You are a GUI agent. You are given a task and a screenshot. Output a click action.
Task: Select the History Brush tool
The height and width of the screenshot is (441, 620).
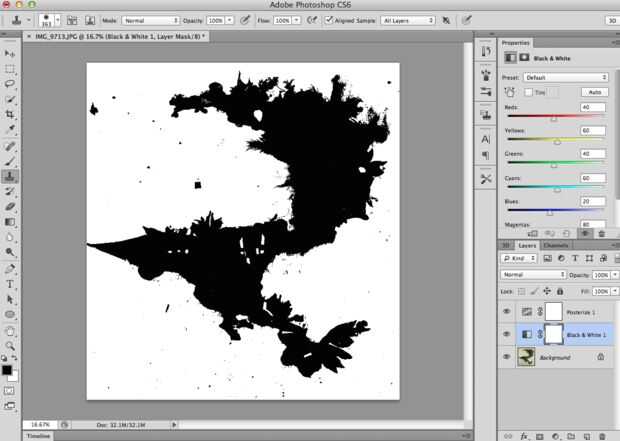click(x=10, y=192)
